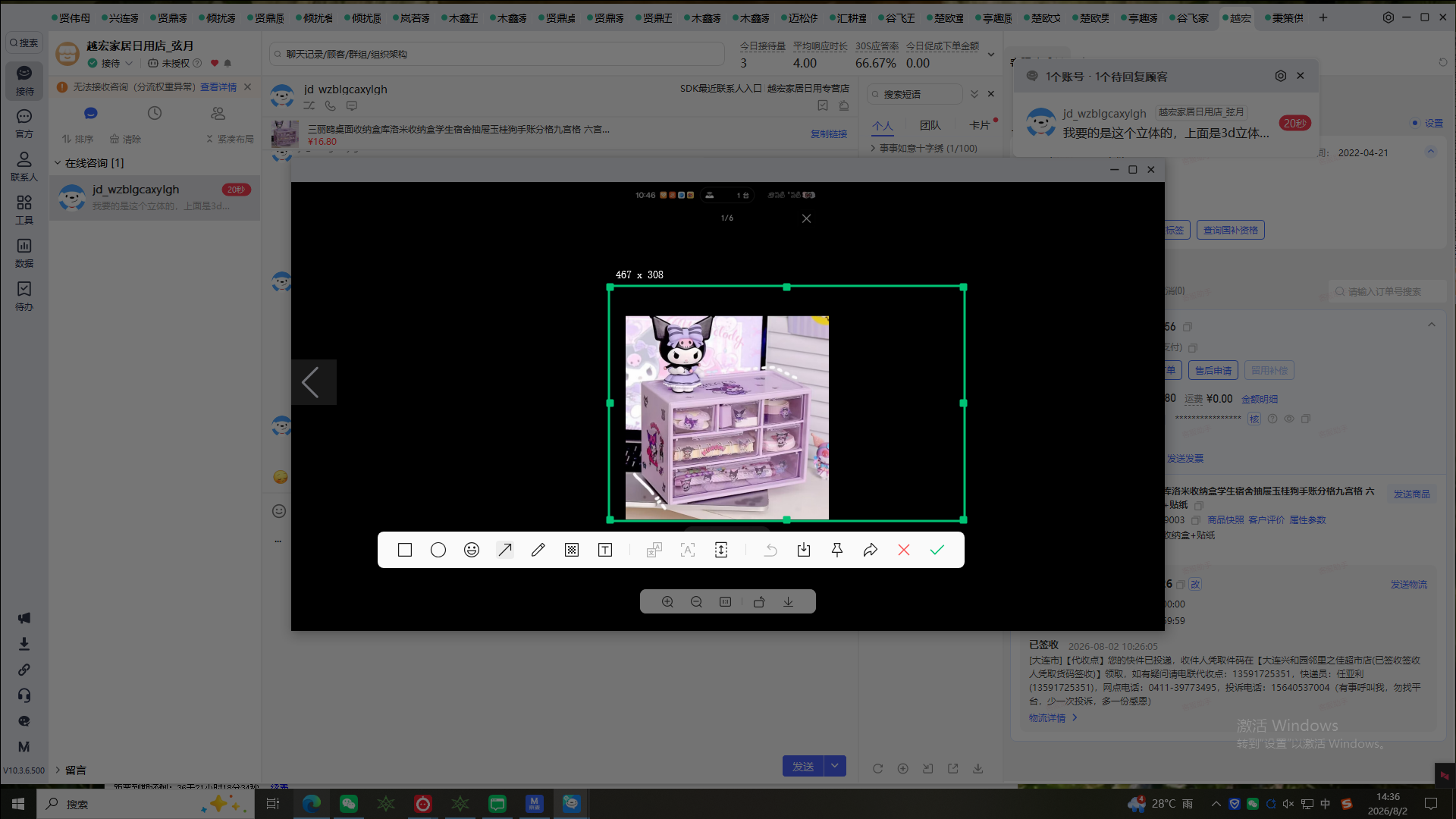
Task: Open the 卡片 quick phrases tab
Action: 979,125
